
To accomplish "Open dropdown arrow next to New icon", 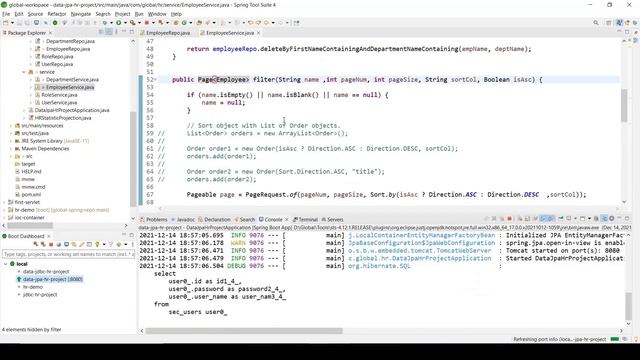I will [12, 23].
